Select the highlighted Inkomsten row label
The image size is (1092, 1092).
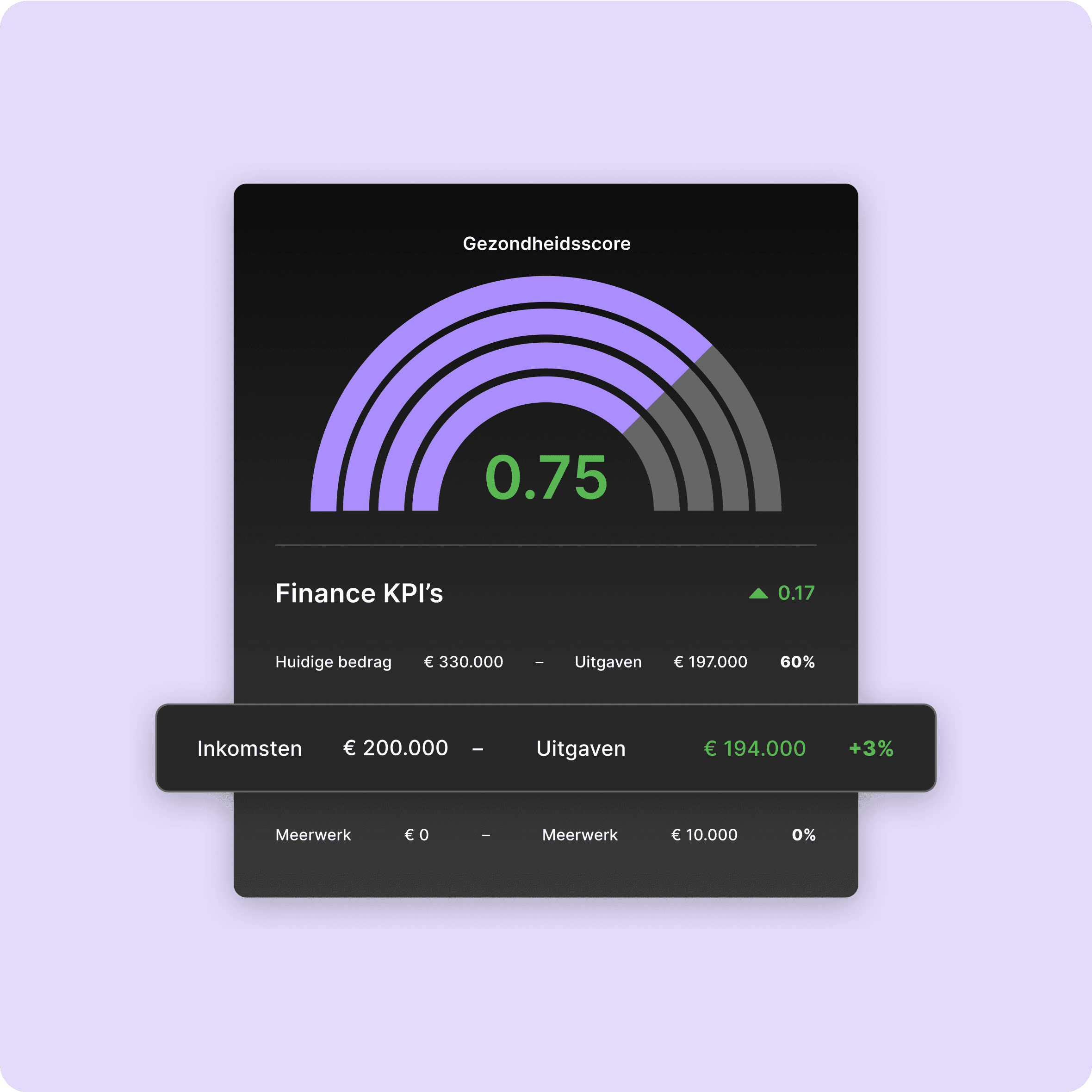pyautogui.click(x=249, y=748)
